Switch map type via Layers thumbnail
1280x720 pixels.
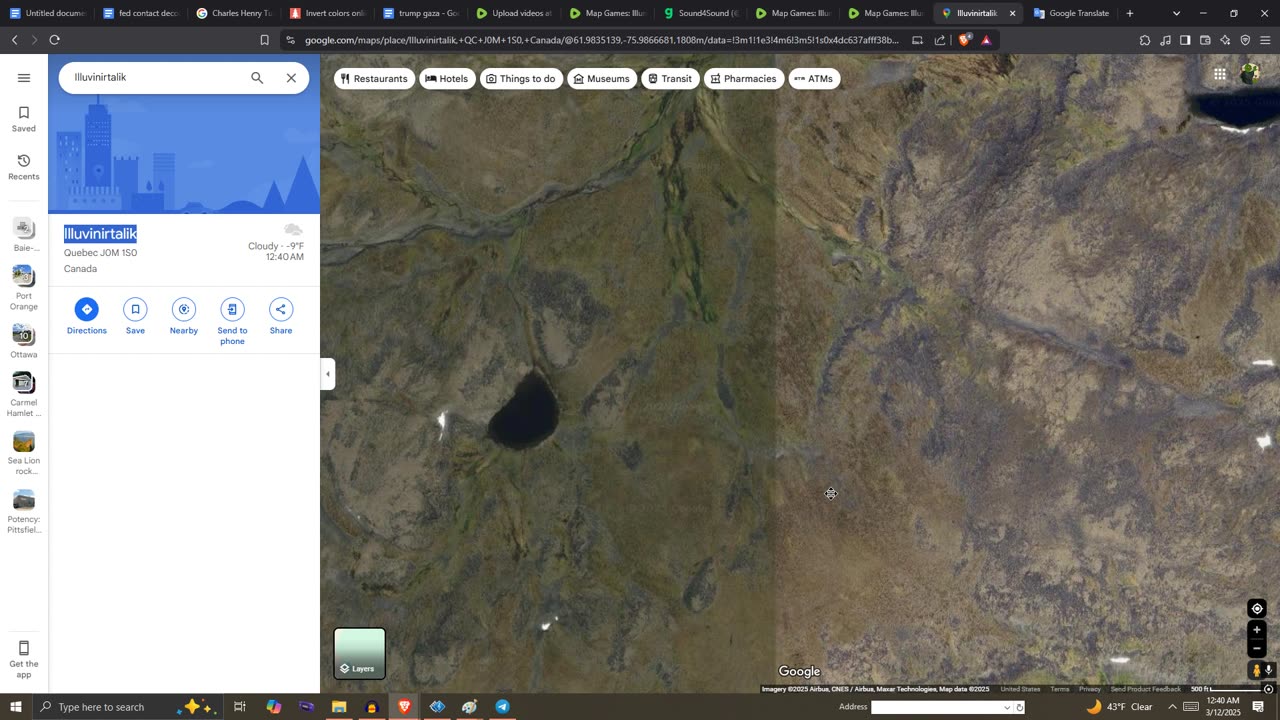tap(359, 653)
